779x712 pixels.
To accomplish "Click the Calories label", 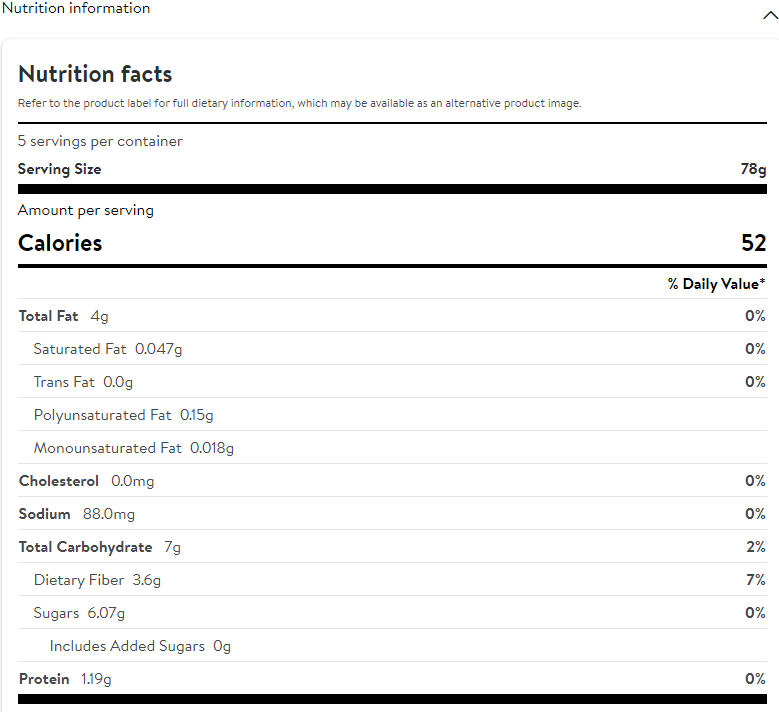I will point(60,243).
